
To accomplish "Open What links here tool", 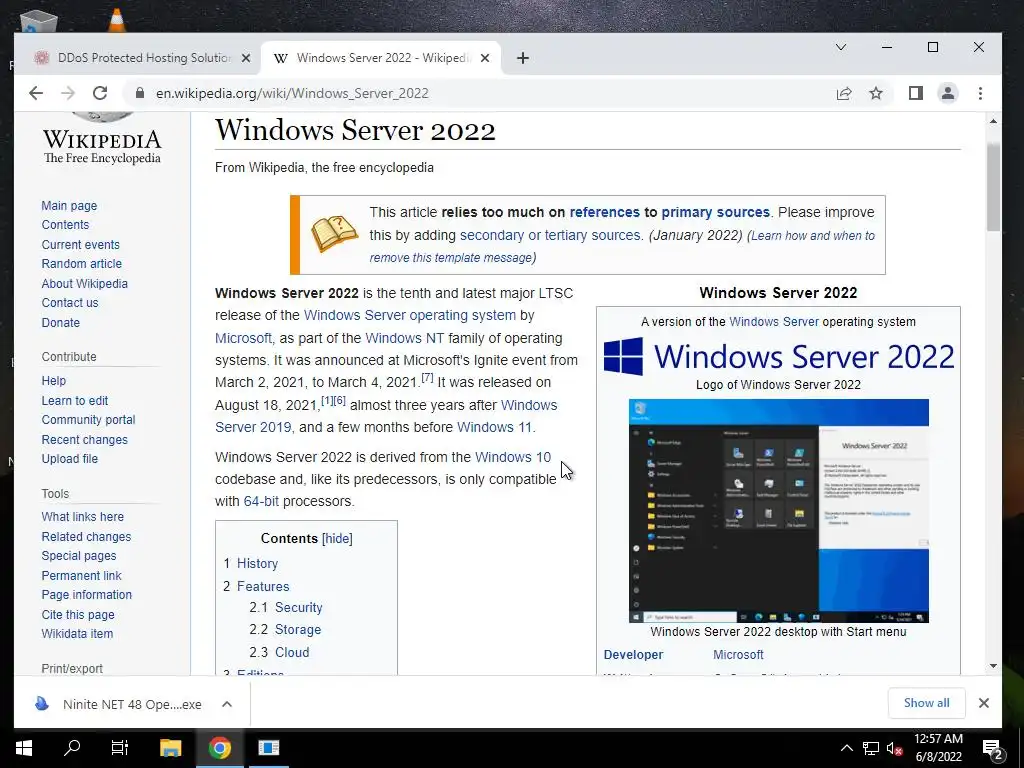I will coord(83,517).
